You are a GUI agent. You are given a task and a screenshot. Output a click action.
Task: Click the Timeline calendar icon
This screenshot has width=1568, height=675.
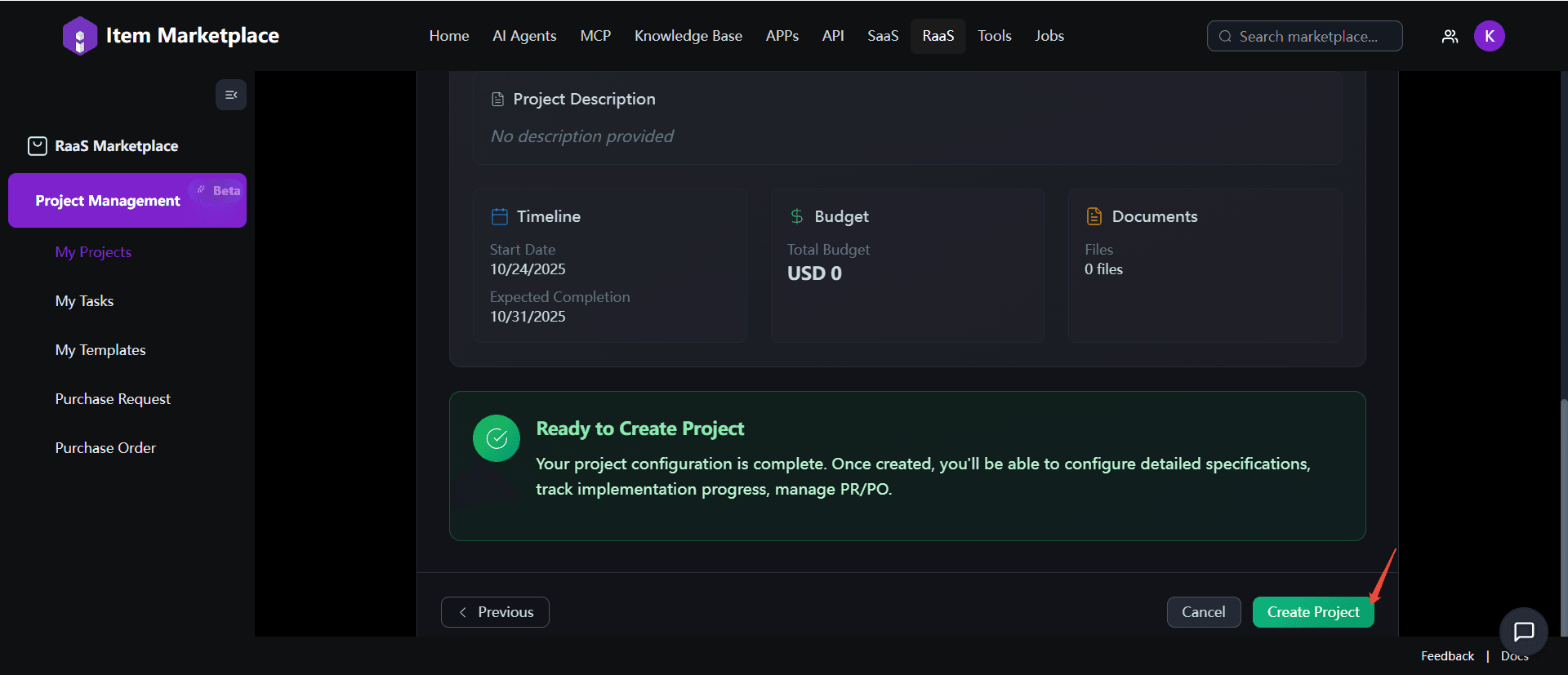tap(500, 216)
